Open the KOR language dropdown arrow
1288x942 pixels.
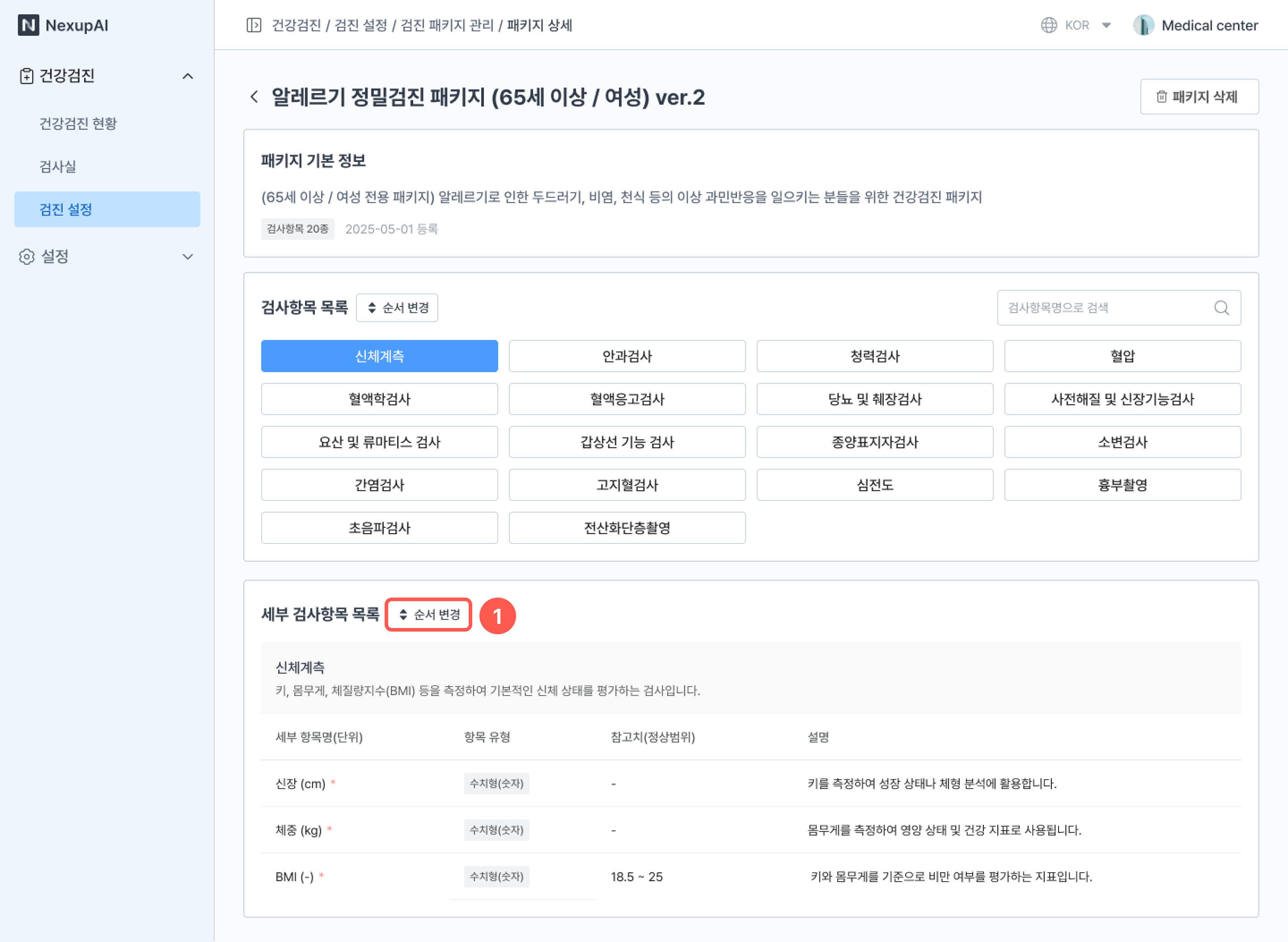pos(1106,25)
